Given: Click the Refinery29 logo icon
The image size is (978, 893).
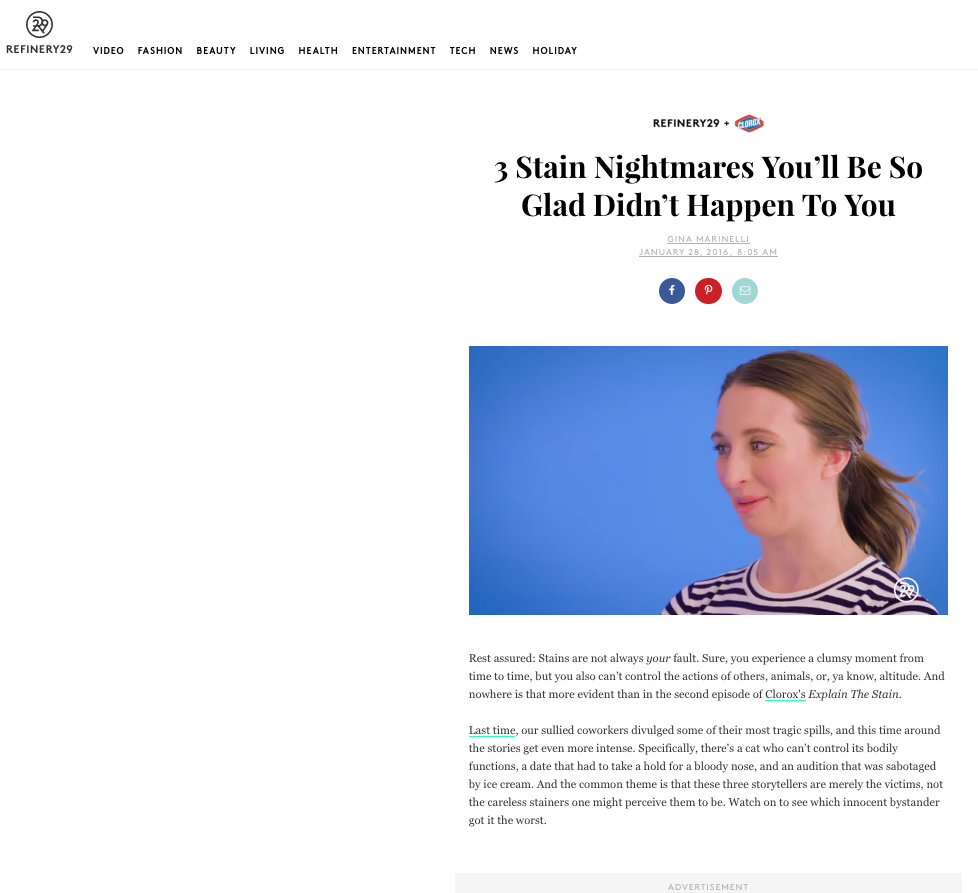Looking at the screenshot, I should tap(39, 24).
